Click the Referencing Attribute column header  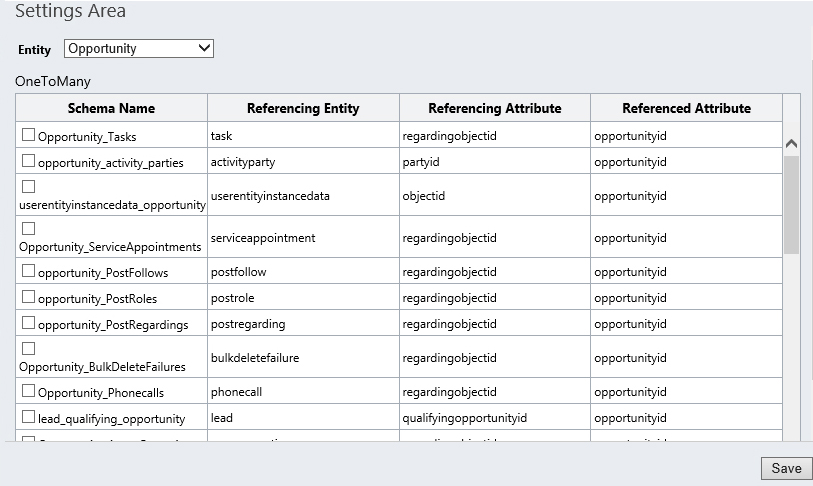click(494, 108)
